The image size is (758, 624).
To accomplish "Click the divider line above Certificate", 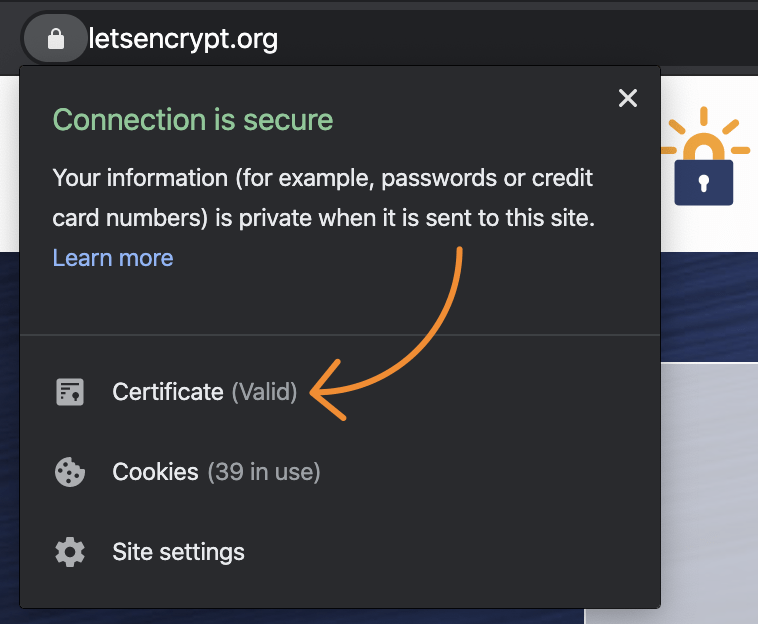I will [340, 334].
